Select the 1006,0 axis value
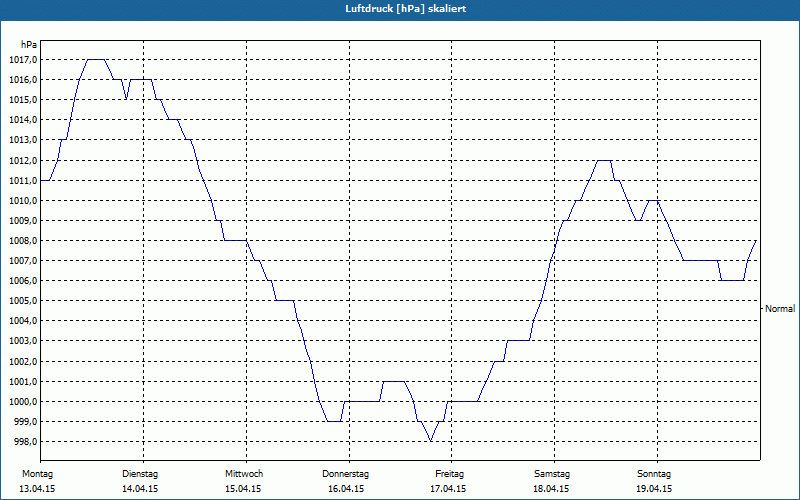 click(23, 281)
